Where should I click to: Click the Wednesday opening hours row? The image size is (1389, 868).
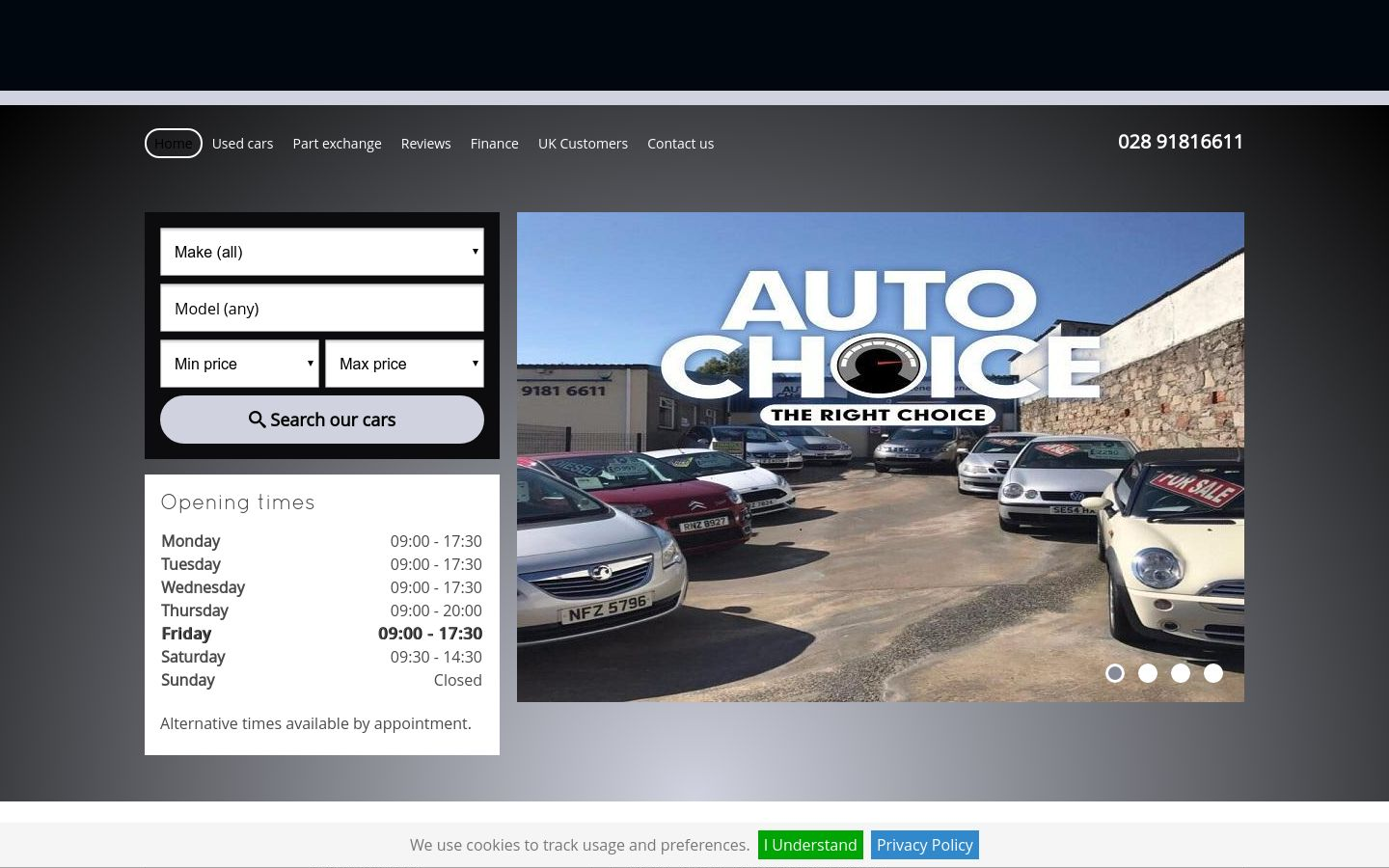click(x=321, y=587)
